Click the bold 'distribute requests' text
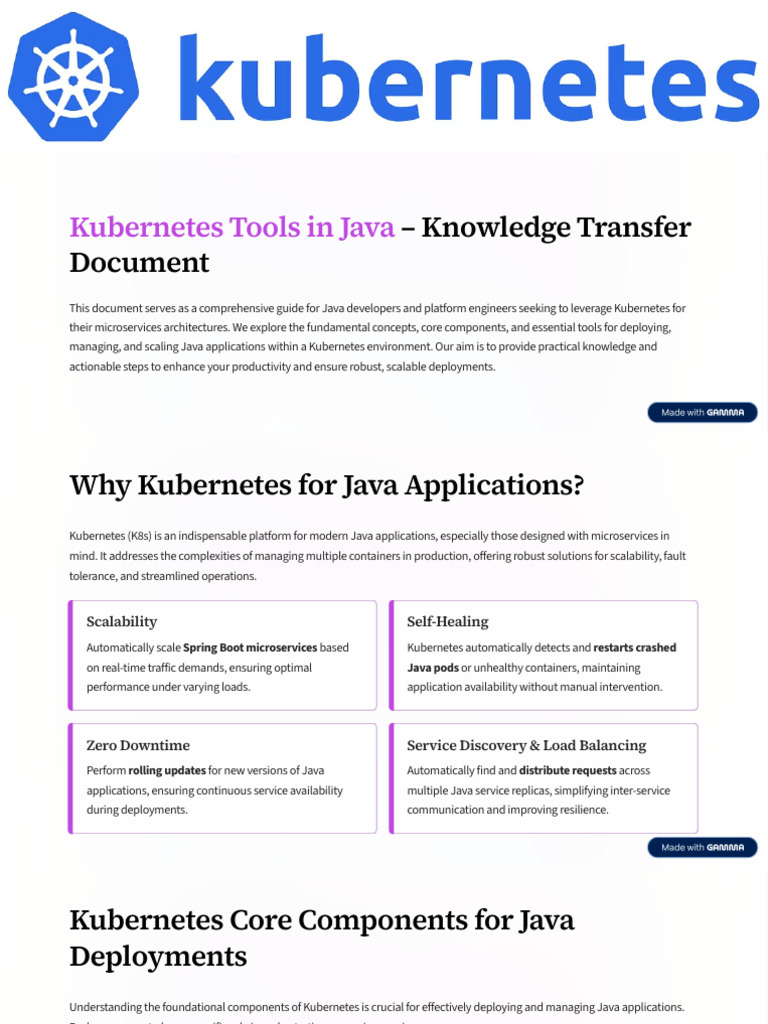 (568, 771)
